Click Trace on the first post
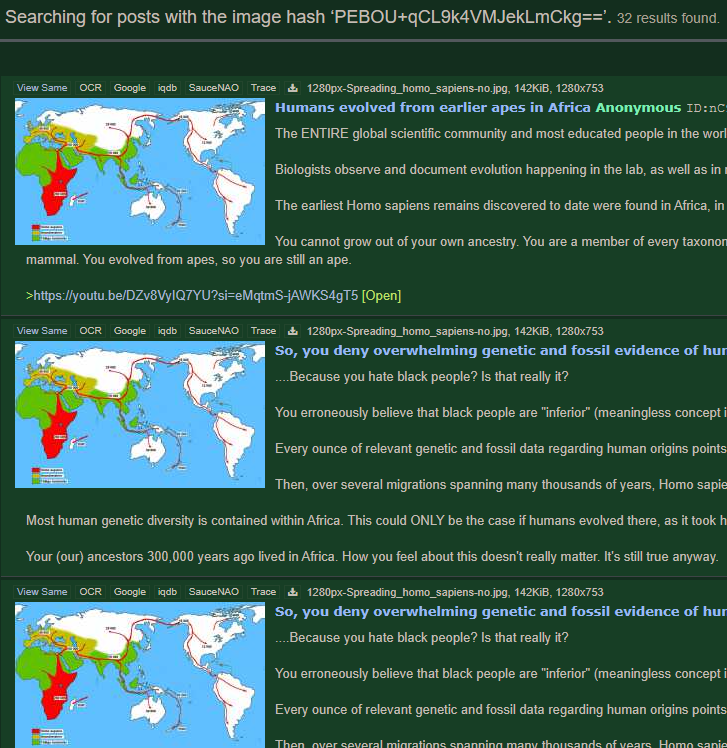Viewport: 727px width, 748px height. [263, 88]
